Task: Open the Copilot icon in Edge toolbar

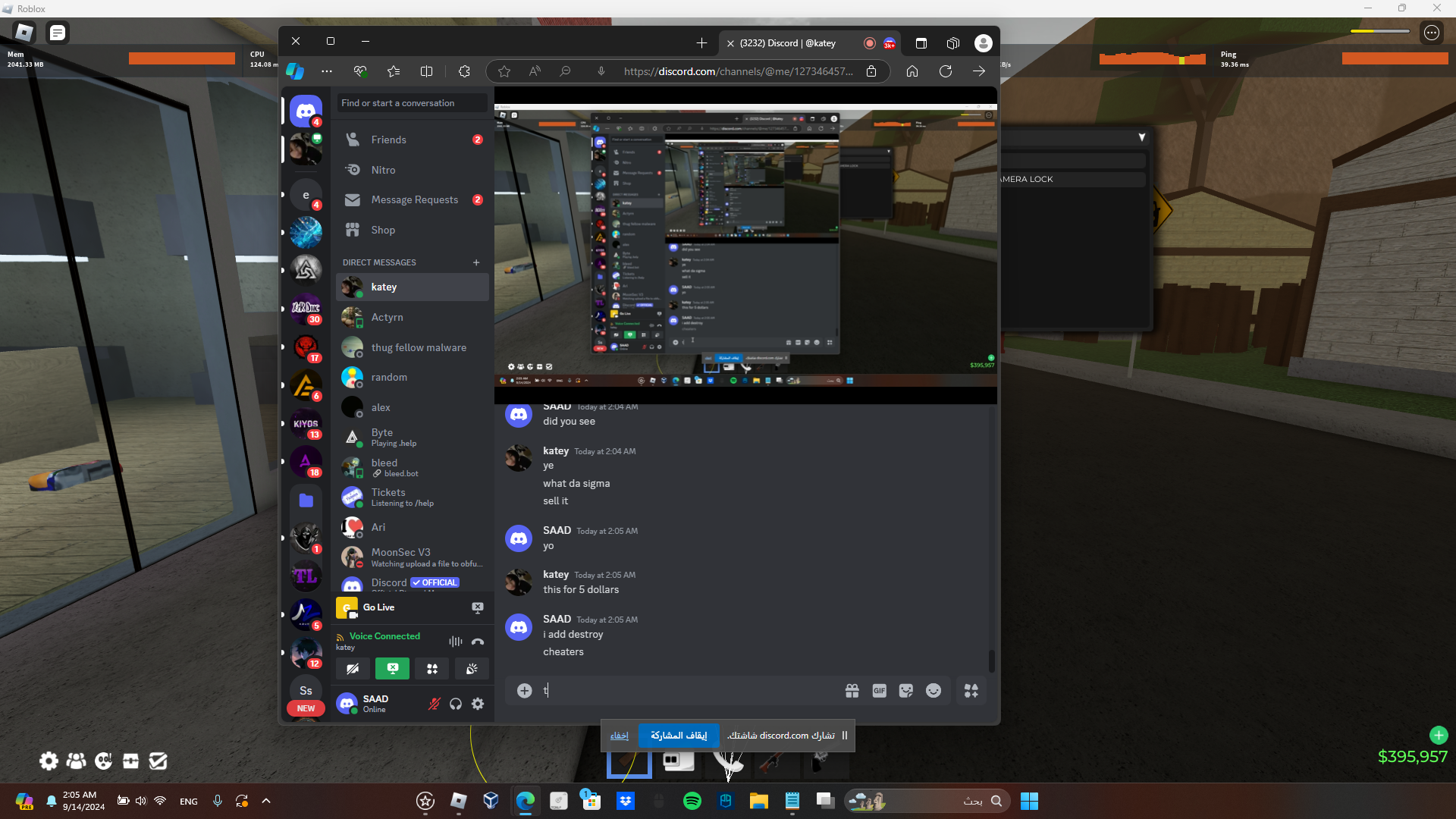Action: pos(295,71)
